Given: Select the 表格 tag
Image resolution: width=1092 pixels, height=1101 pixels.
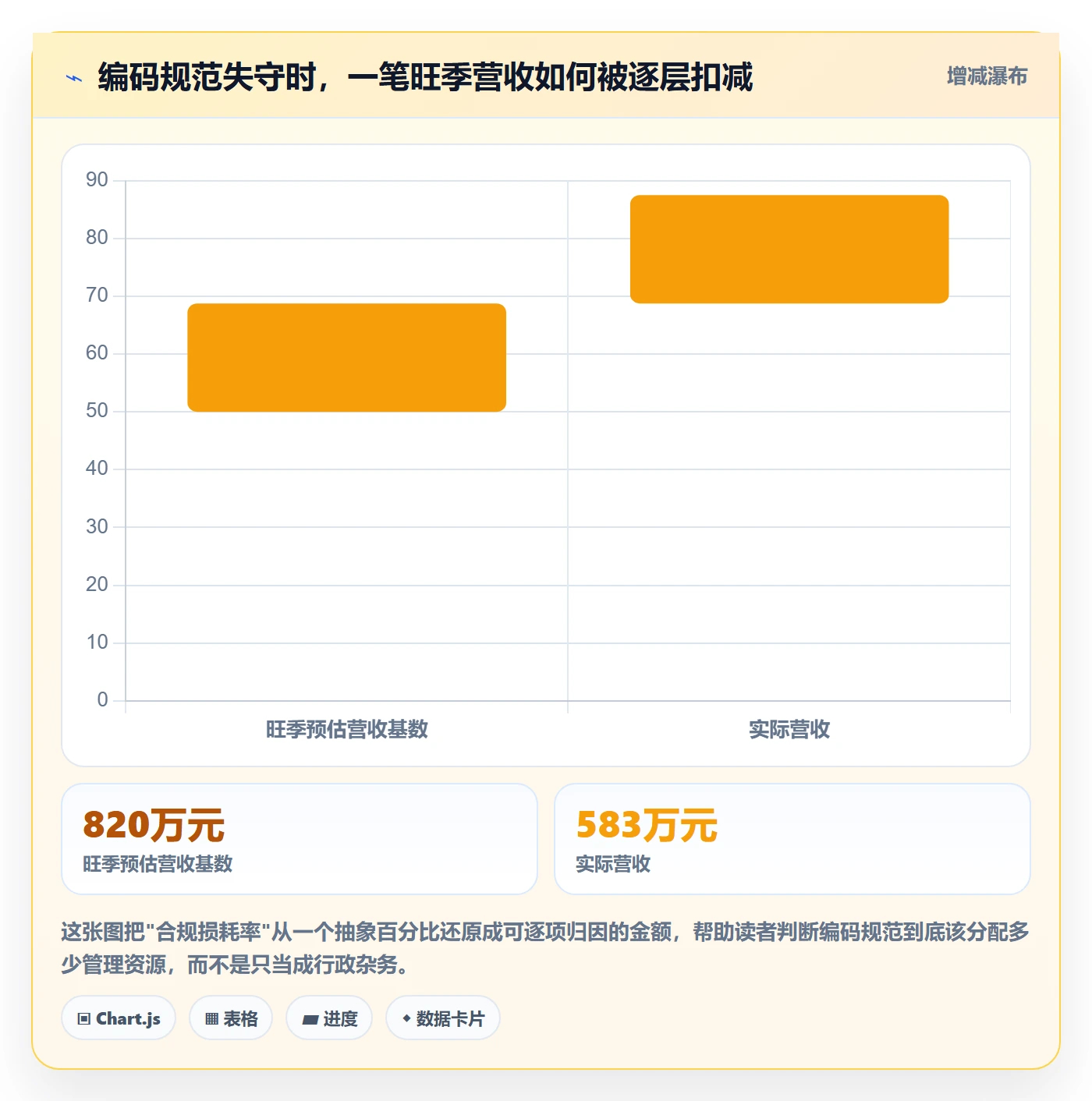Looking at the screenshot, I should click(231, 1018).
